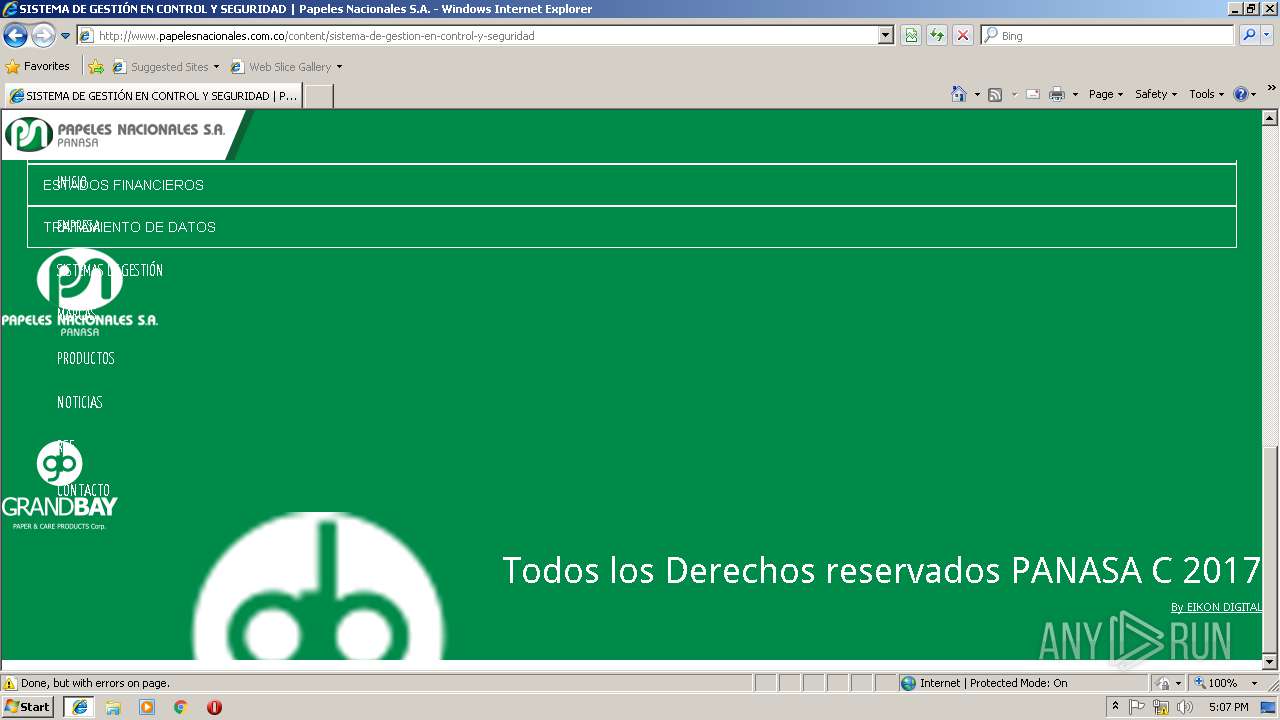Click the RSS Feeds icon
The width and height of the screenshot is (1280, 720).
coord(995,94)
